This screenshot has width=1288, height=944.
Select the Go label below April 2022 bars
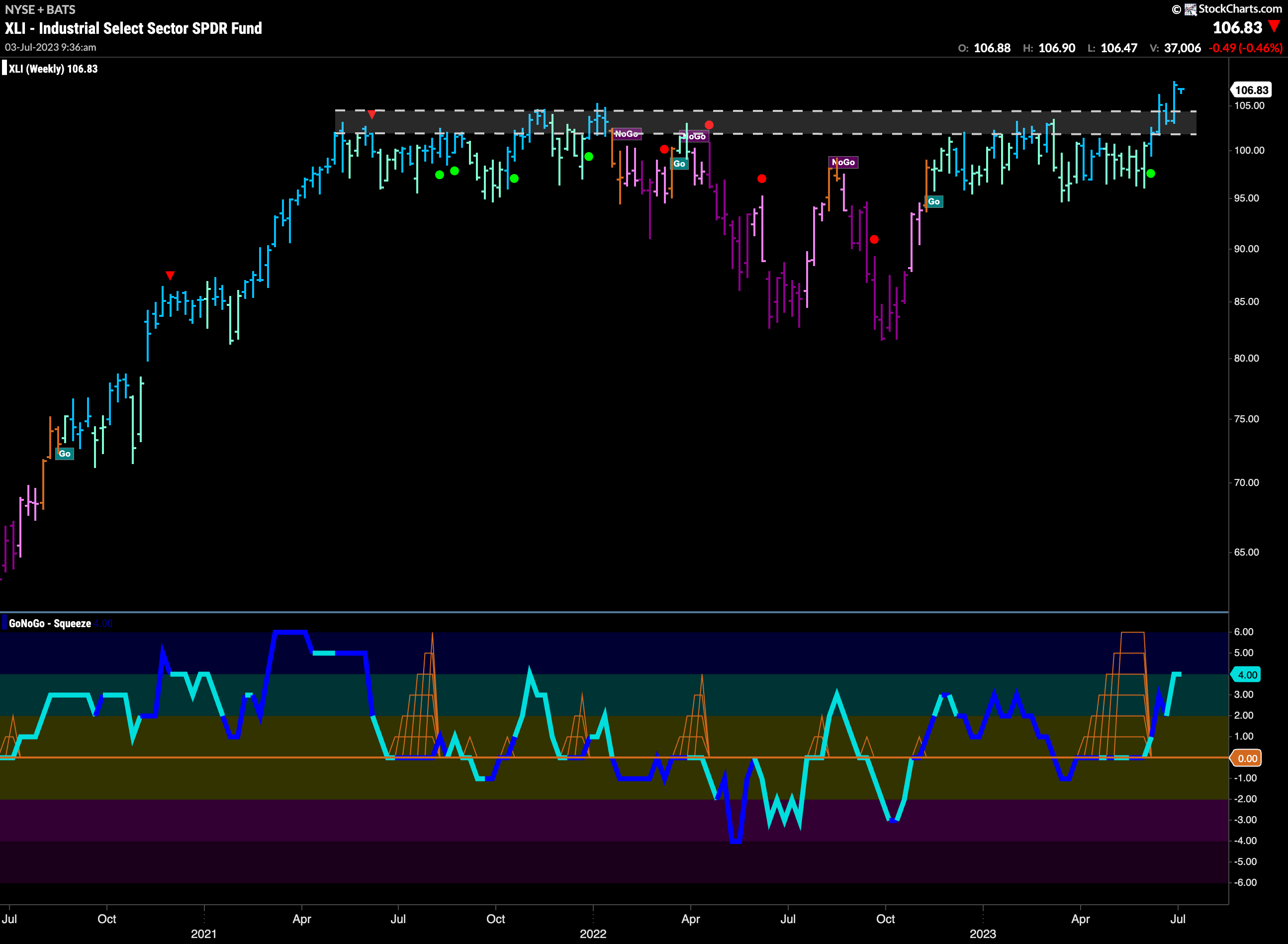(679, 164)
